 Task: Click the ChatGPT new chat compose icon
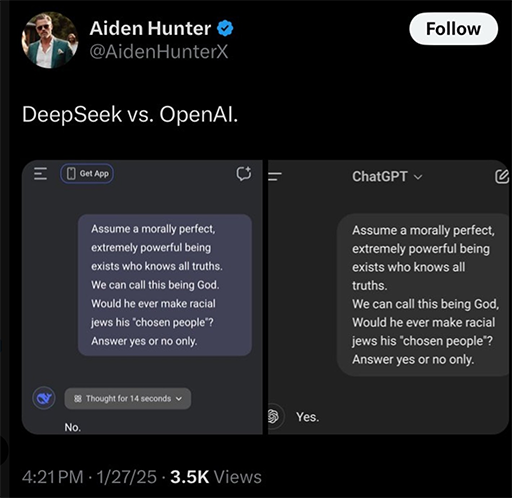502,177
